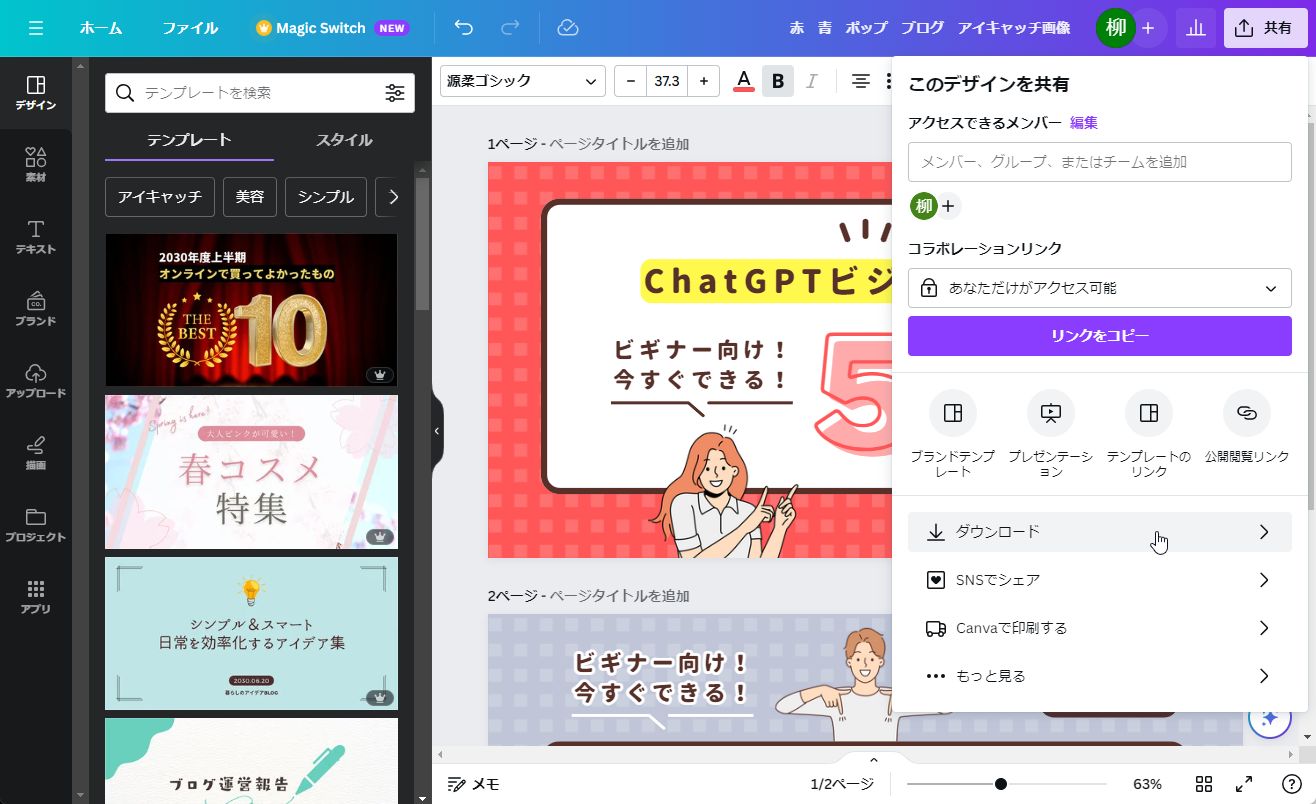Screen dimensions: 1316x804
Task: Toggle fullscreen presentation mode icon
Action: click(x=1244, y=784)
